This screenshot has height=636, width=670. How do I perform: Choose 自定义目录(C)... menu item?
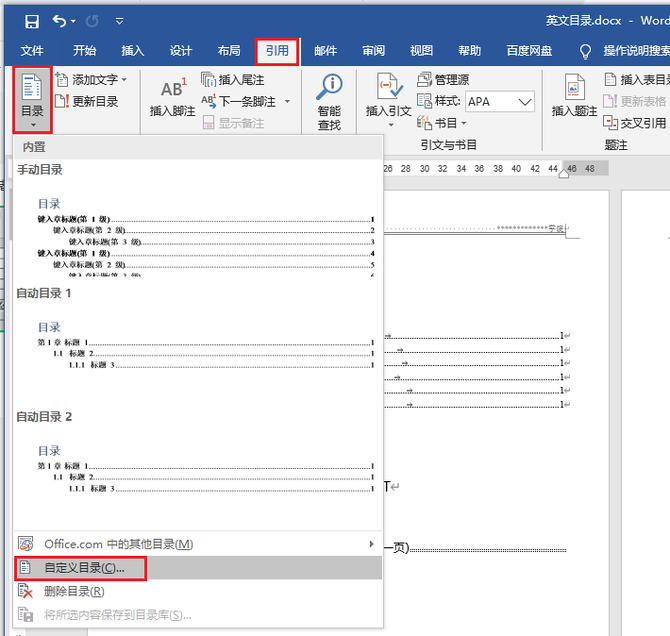pos(198,568)
